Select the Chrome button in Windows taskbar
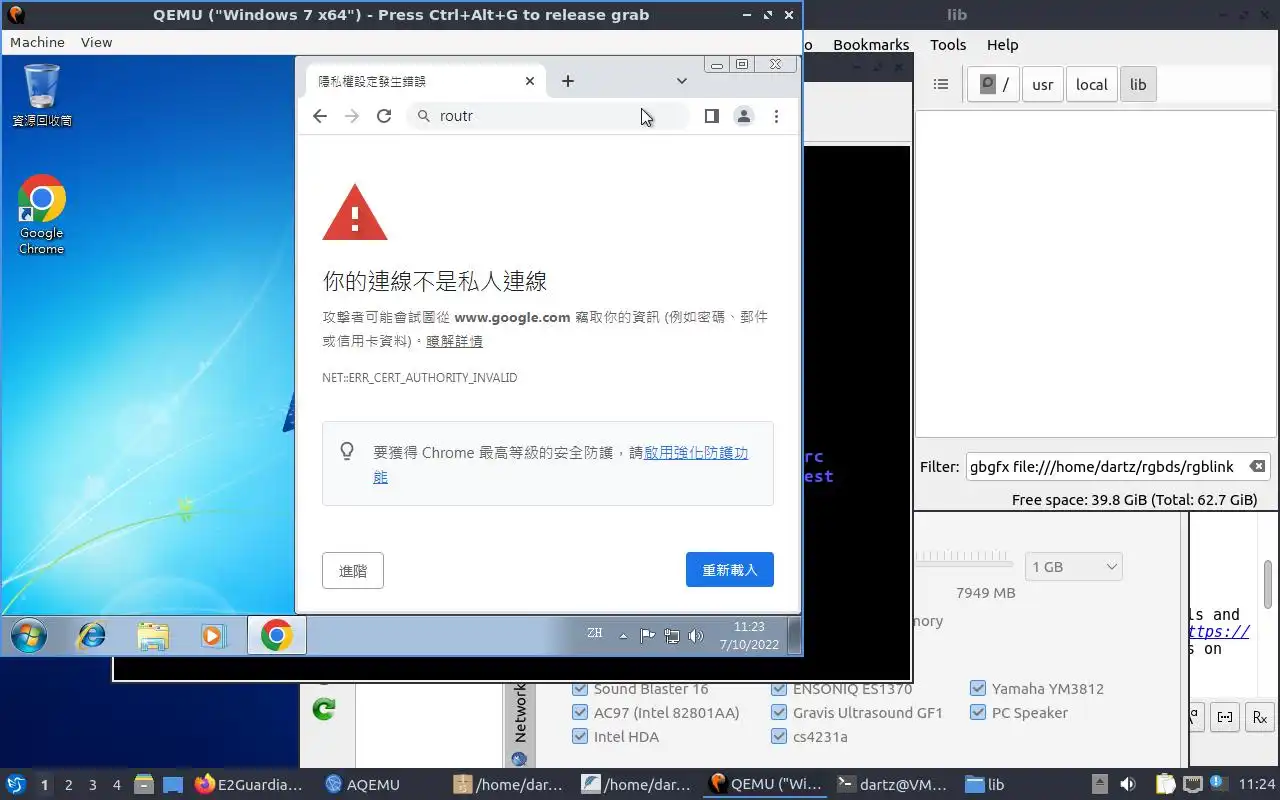Viewport: 1280px width, 800px height. (277, 636)
